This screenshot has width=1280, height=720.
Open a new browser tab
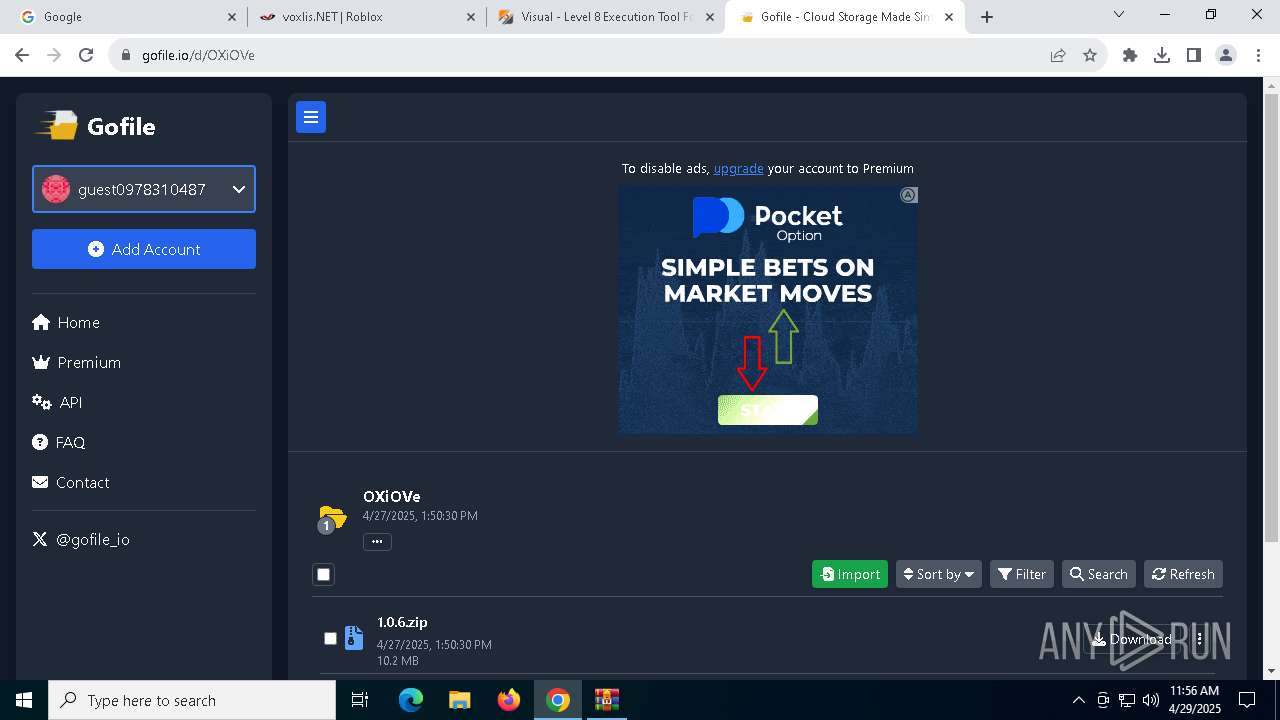(x=987, y=17)
